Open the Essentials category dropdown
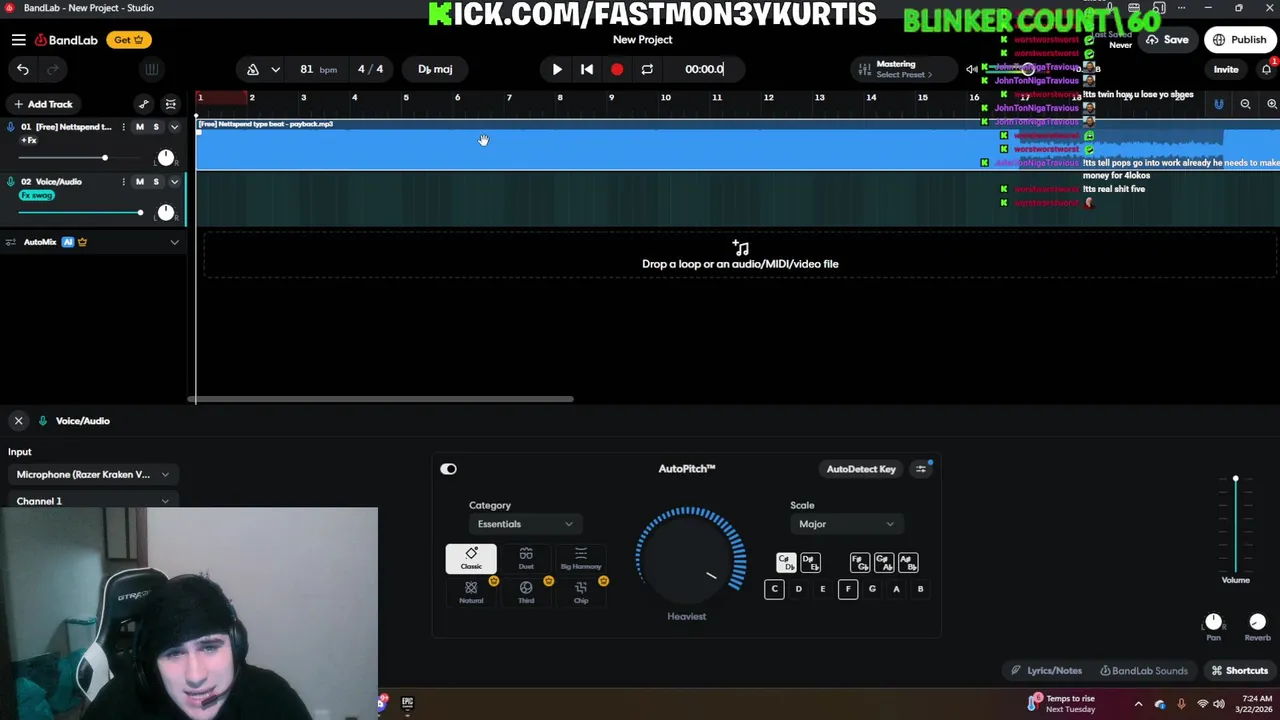The width and height of the screenshot is (1280, 720). pyautogui.click(x=524, y=524)
